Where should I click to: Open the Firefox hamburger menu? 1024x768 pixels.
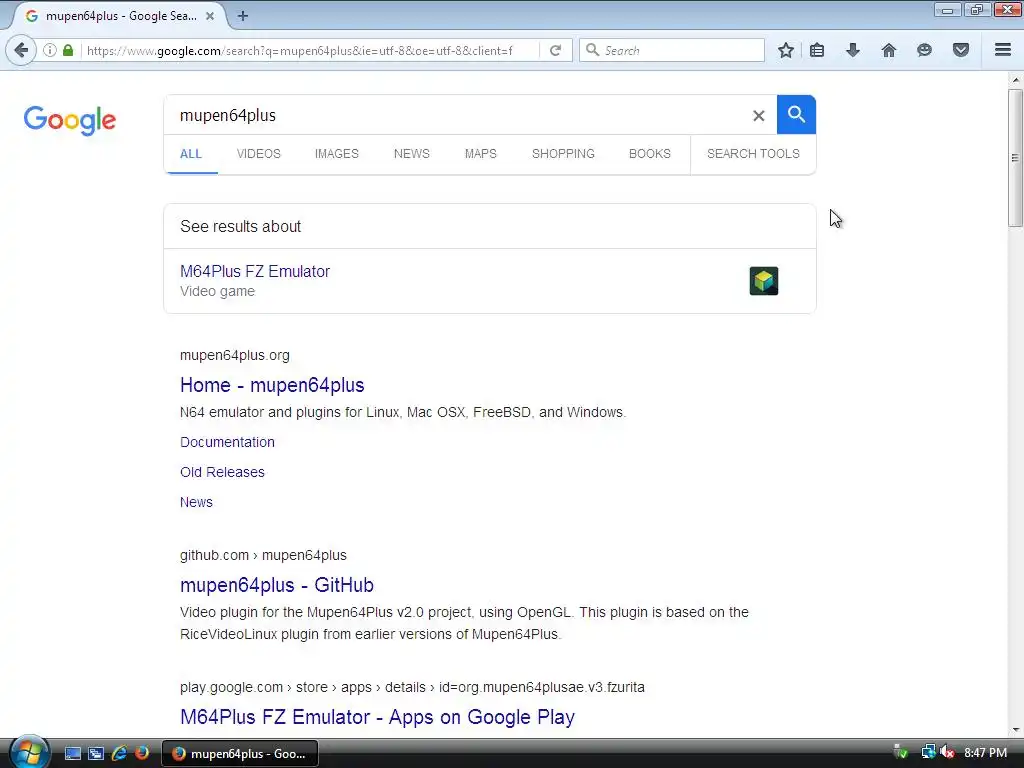pos(1003,50)
